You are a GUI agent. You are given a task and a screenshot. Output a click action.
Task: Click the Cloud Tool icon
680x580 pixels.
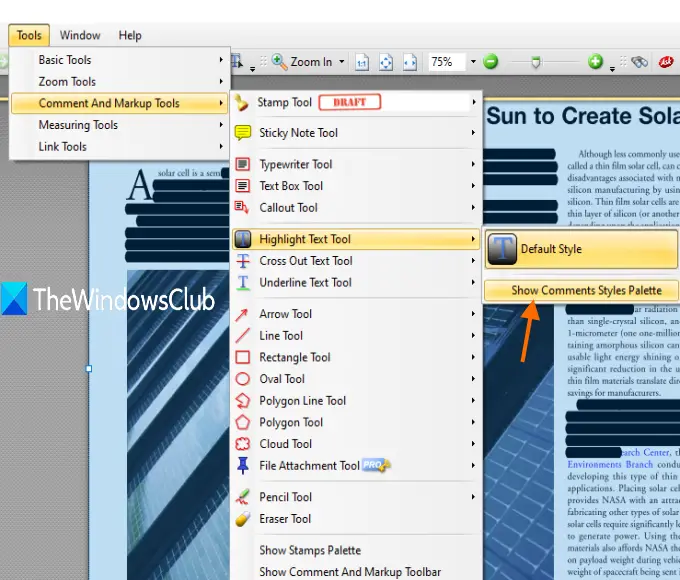(x=242, y=444)
